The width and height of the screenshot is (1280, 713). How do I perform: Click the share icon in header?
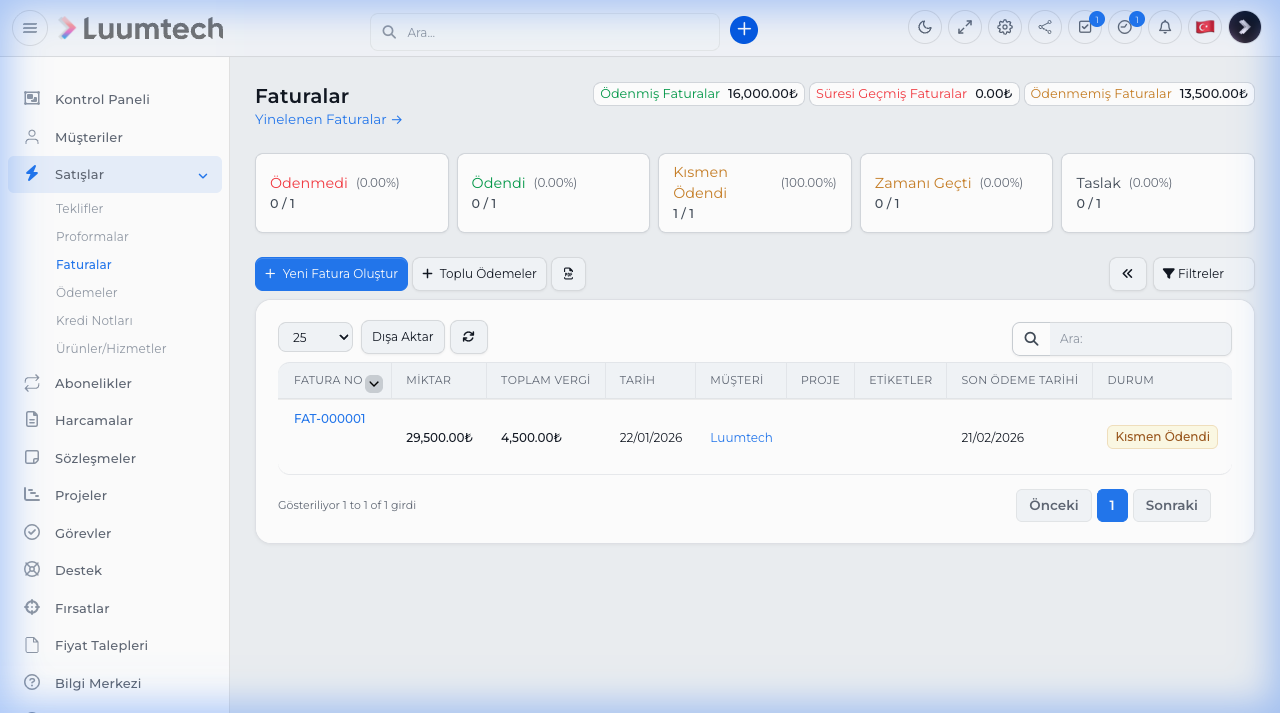[1045, 27]
